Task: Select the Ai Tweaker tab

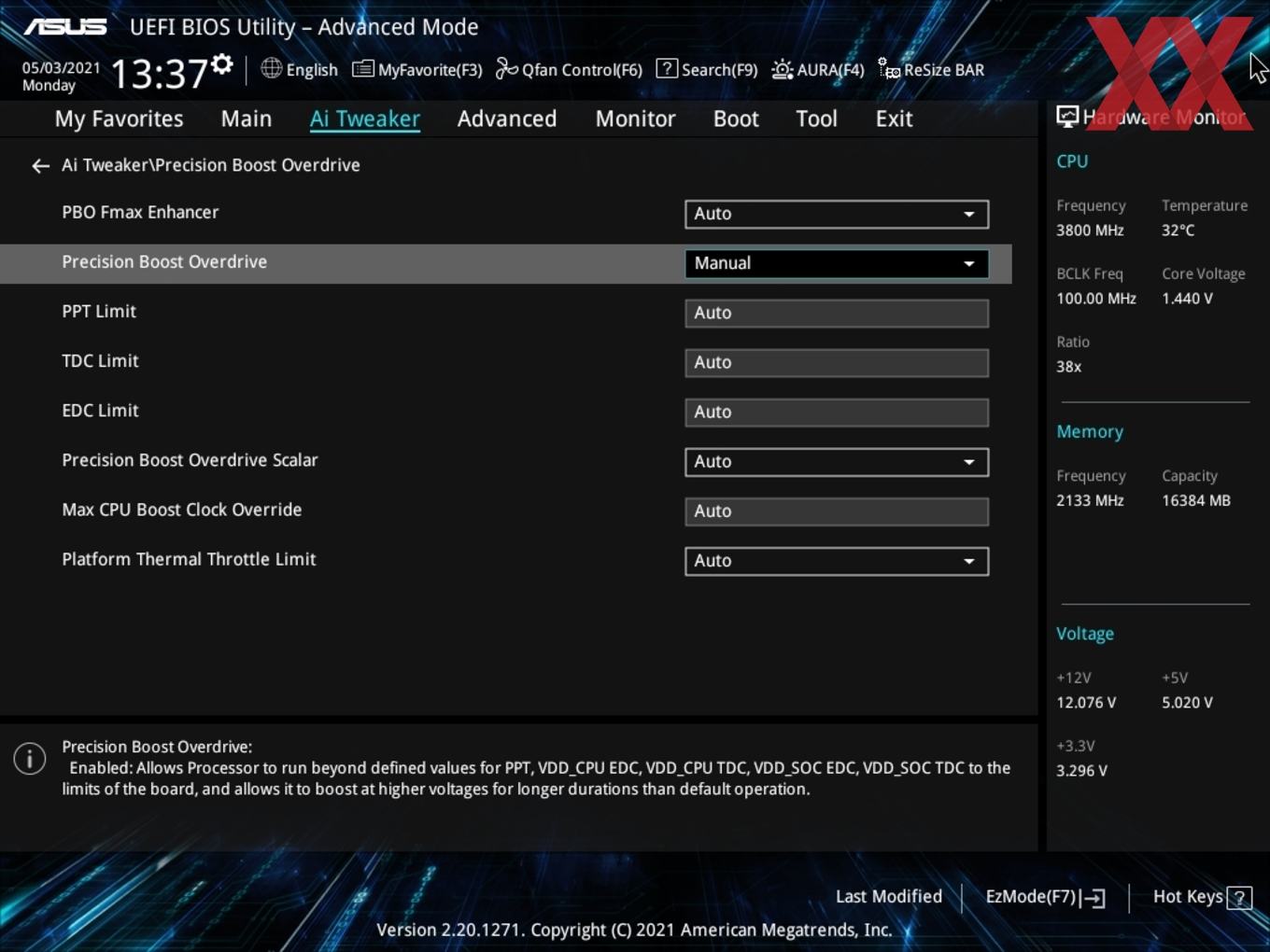Action: tap(365, 119)
